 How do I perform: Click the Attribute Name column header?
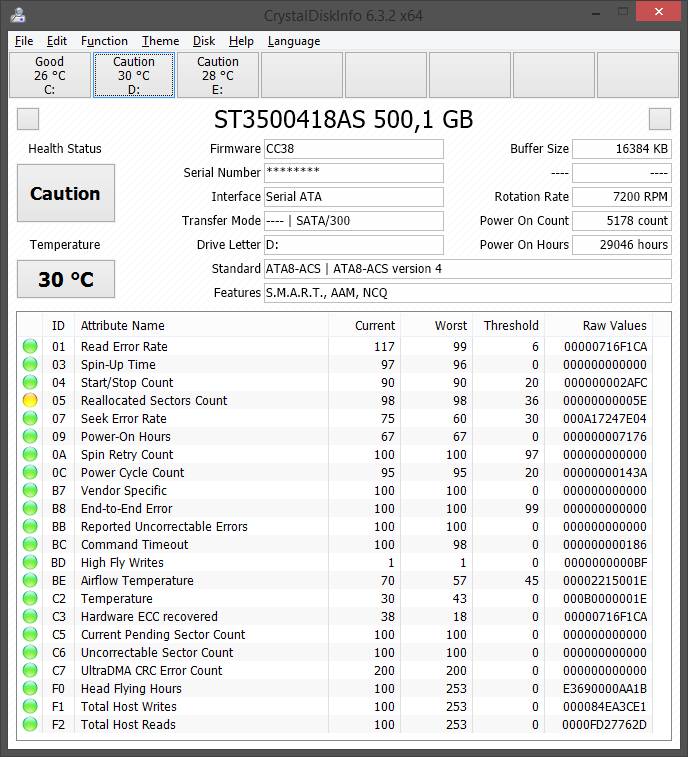tap(201, 325)
